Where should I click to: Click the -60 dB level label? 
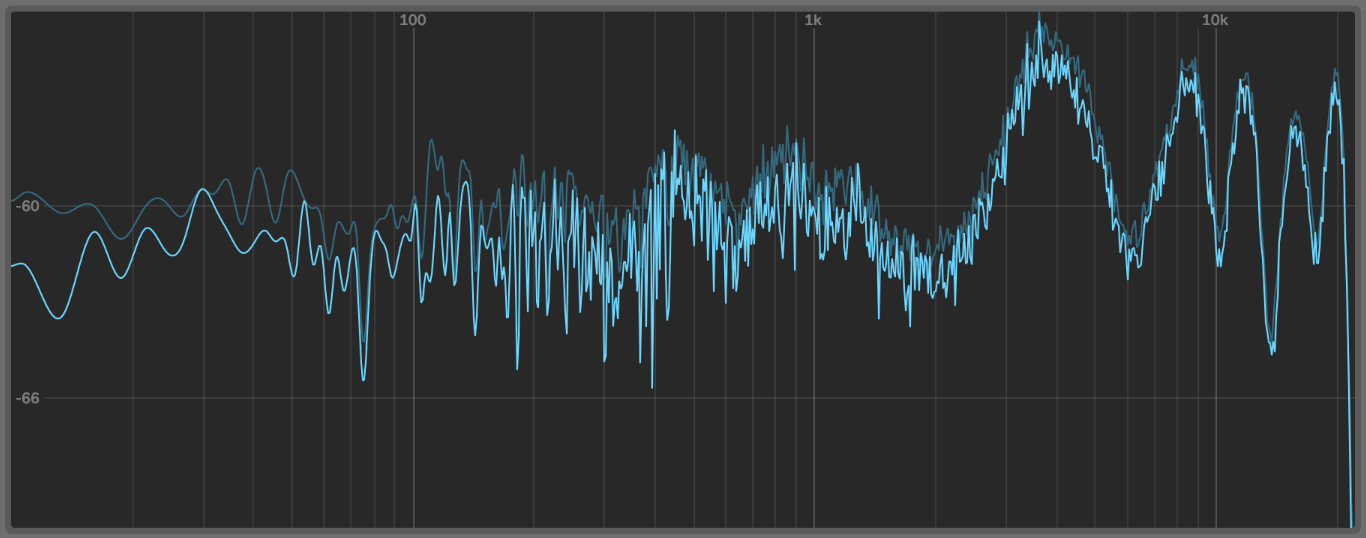[x=27, y=207]
